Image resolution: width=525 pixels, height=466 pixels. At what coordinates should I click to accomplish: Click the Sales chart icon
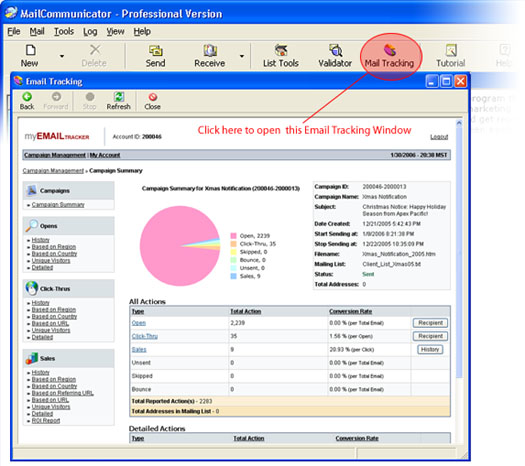point(31,358)
